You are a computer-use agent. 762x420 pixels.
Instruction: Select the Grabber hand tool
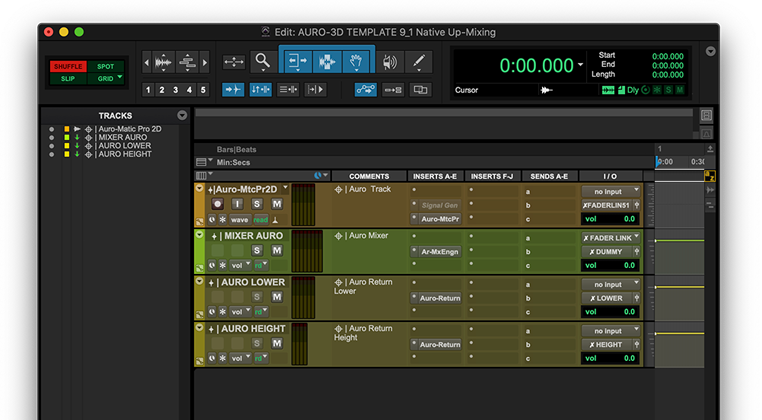point(357,62)
